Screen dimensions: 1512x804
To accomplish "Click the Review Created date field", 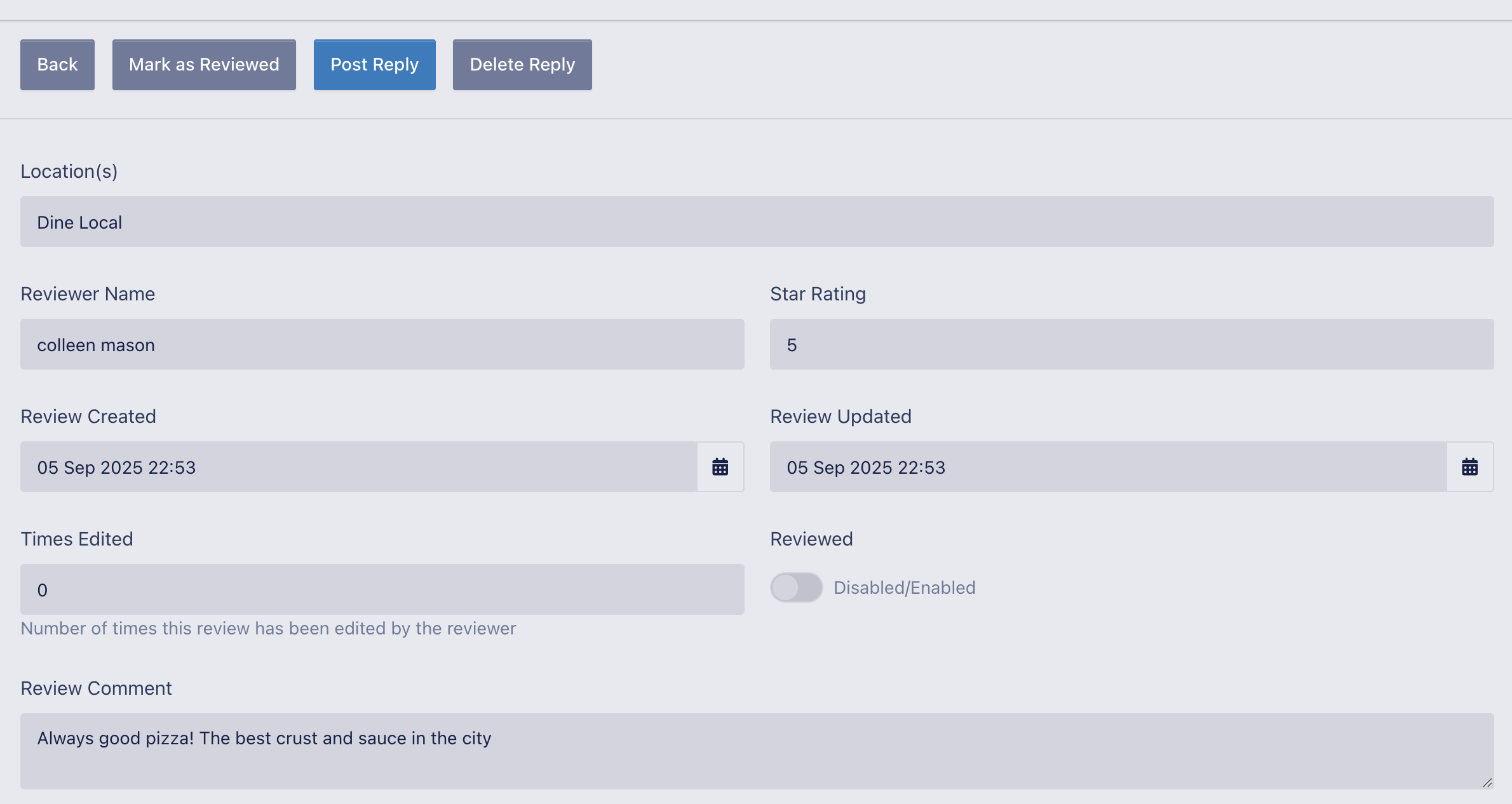I will (358, 467).
